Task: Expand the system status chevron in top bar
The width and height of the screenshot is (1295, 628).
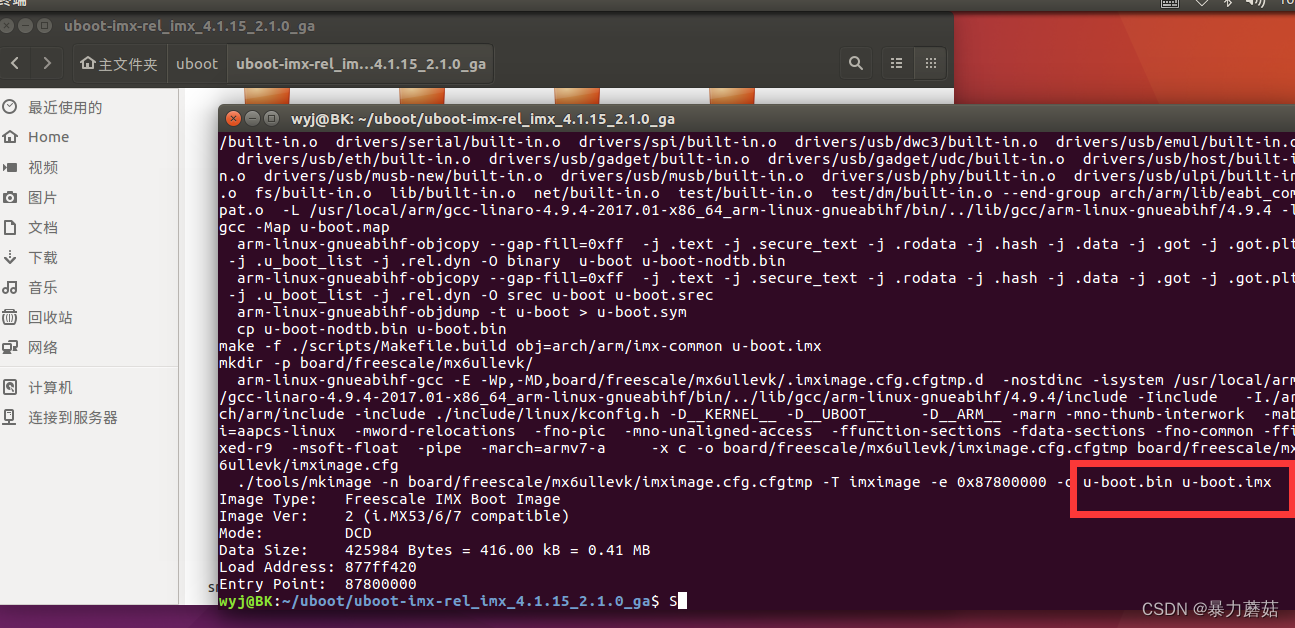Action: tap(1203, 5)
